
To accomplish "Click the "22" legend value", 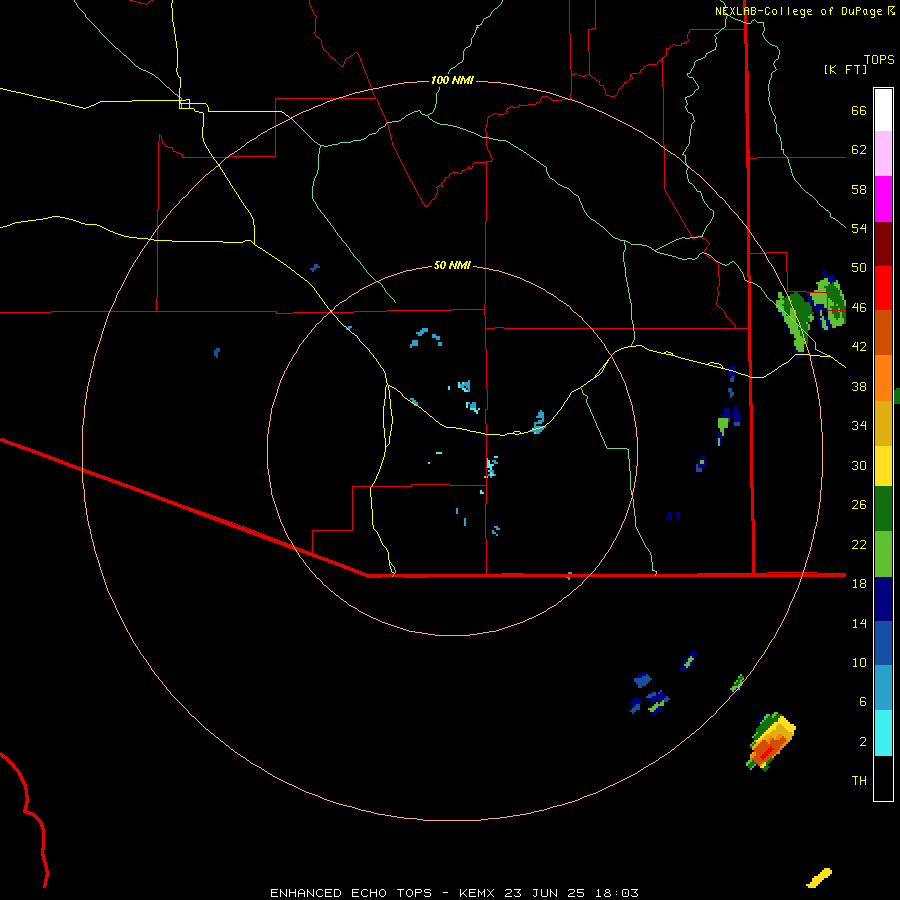I will [859, 544].
